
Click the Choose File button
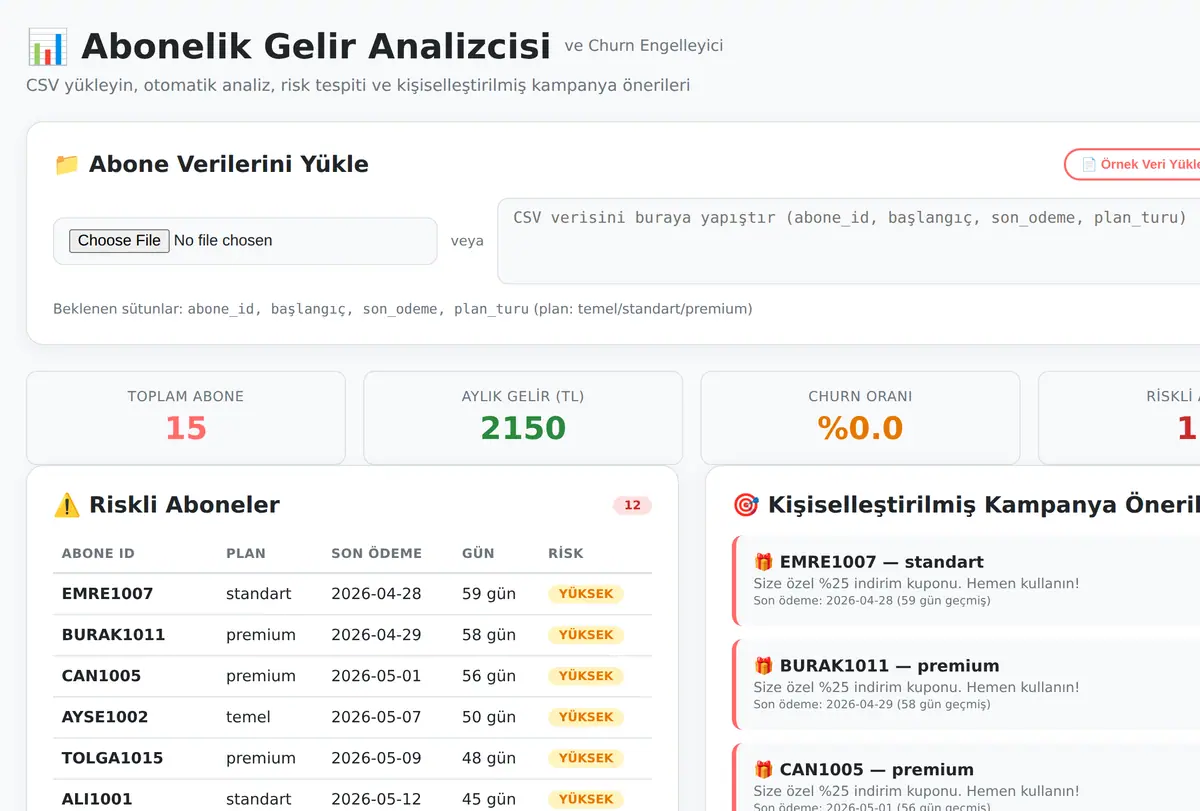119,240
